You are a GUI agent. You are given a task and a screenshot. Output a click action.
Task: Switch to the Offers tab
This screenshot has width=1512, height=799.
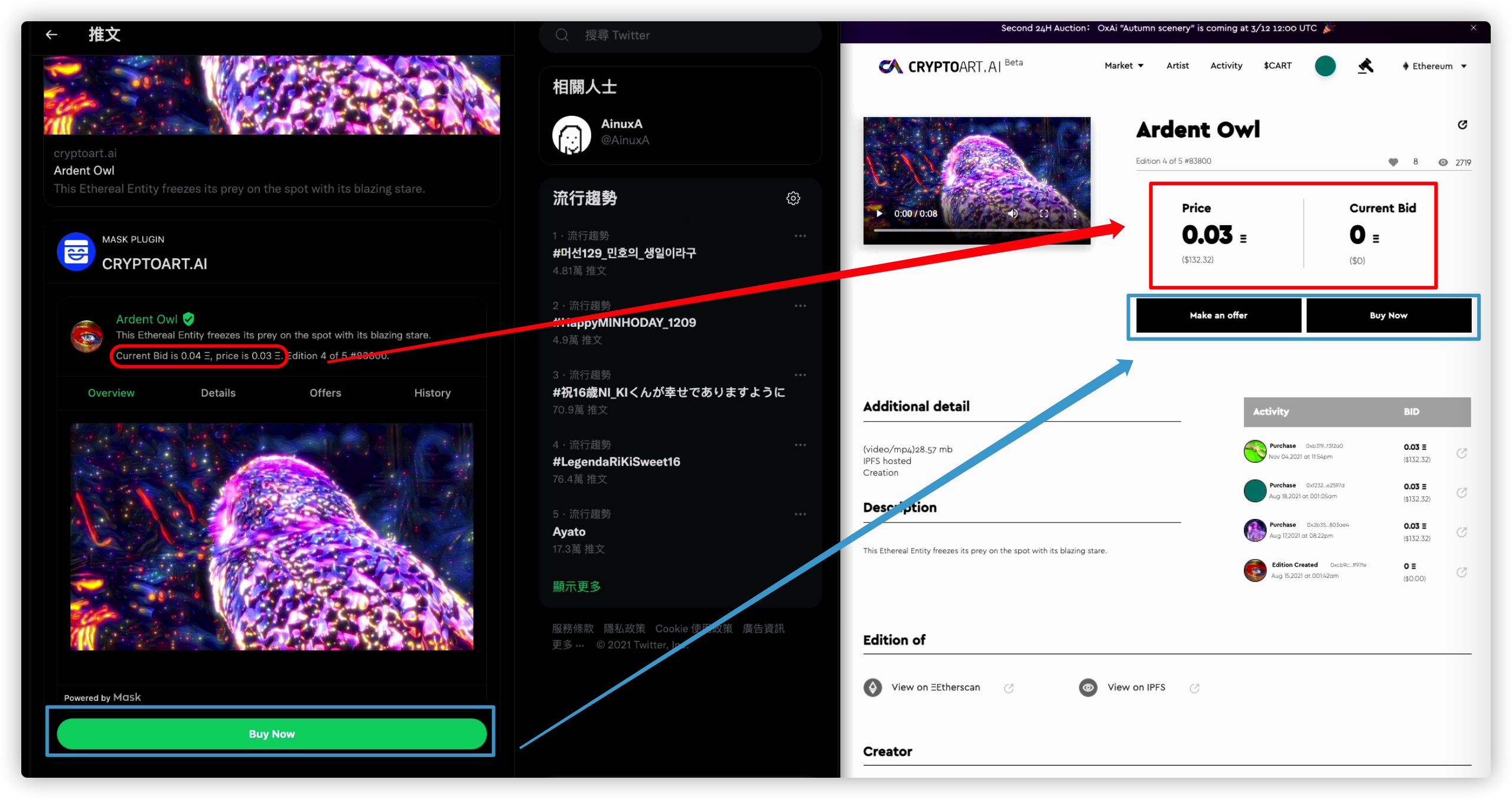click(325, 393)
